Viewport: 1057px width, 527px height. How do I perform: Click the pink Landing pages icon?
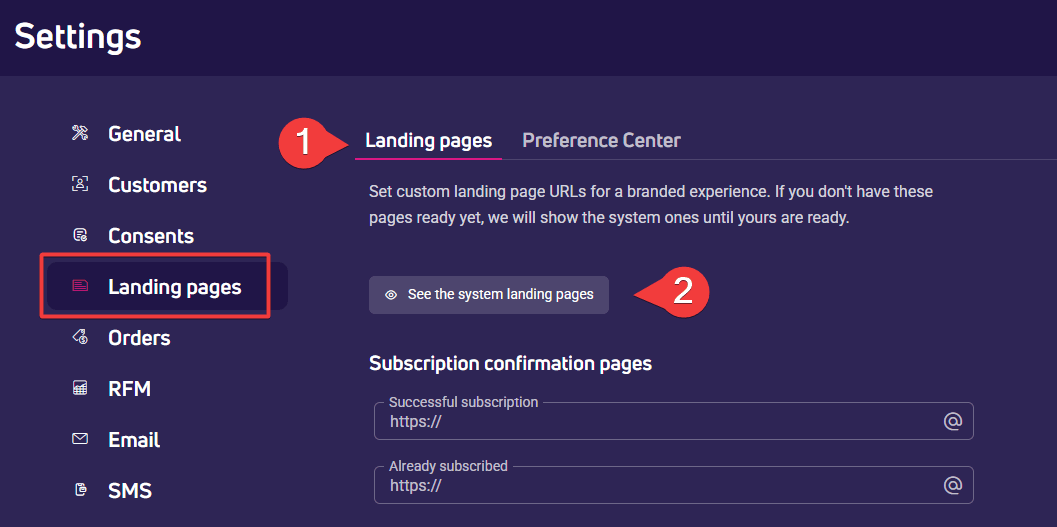pos(80,286)
